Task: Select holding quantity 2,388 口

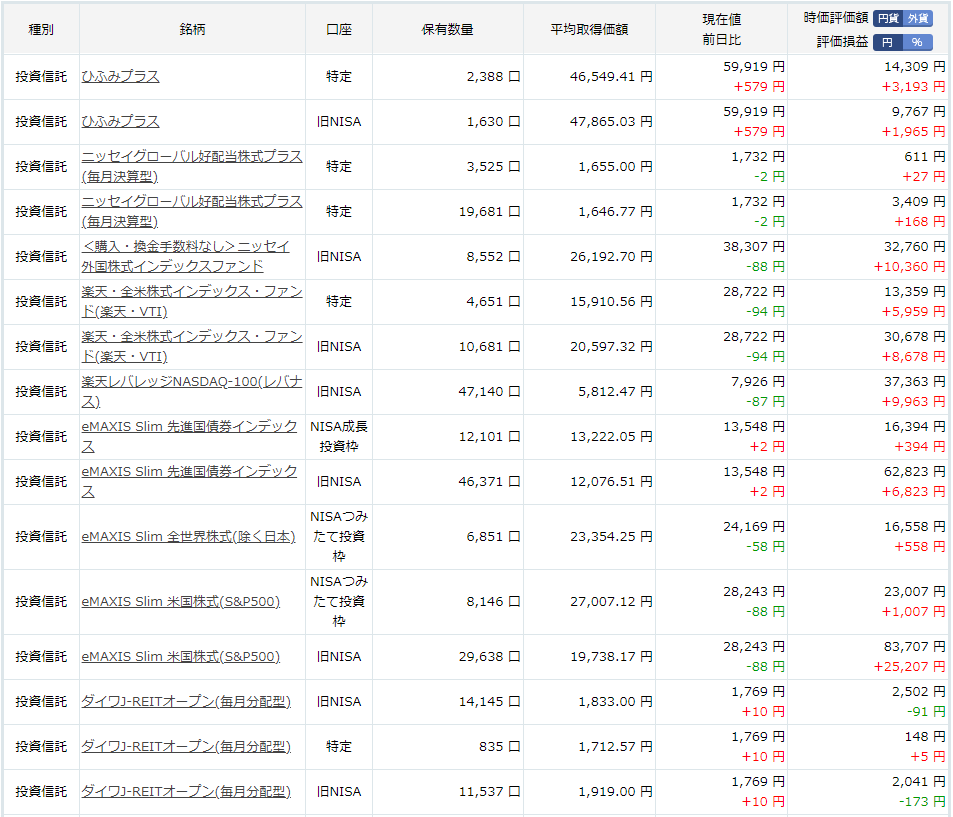Action: coord(493,77)
